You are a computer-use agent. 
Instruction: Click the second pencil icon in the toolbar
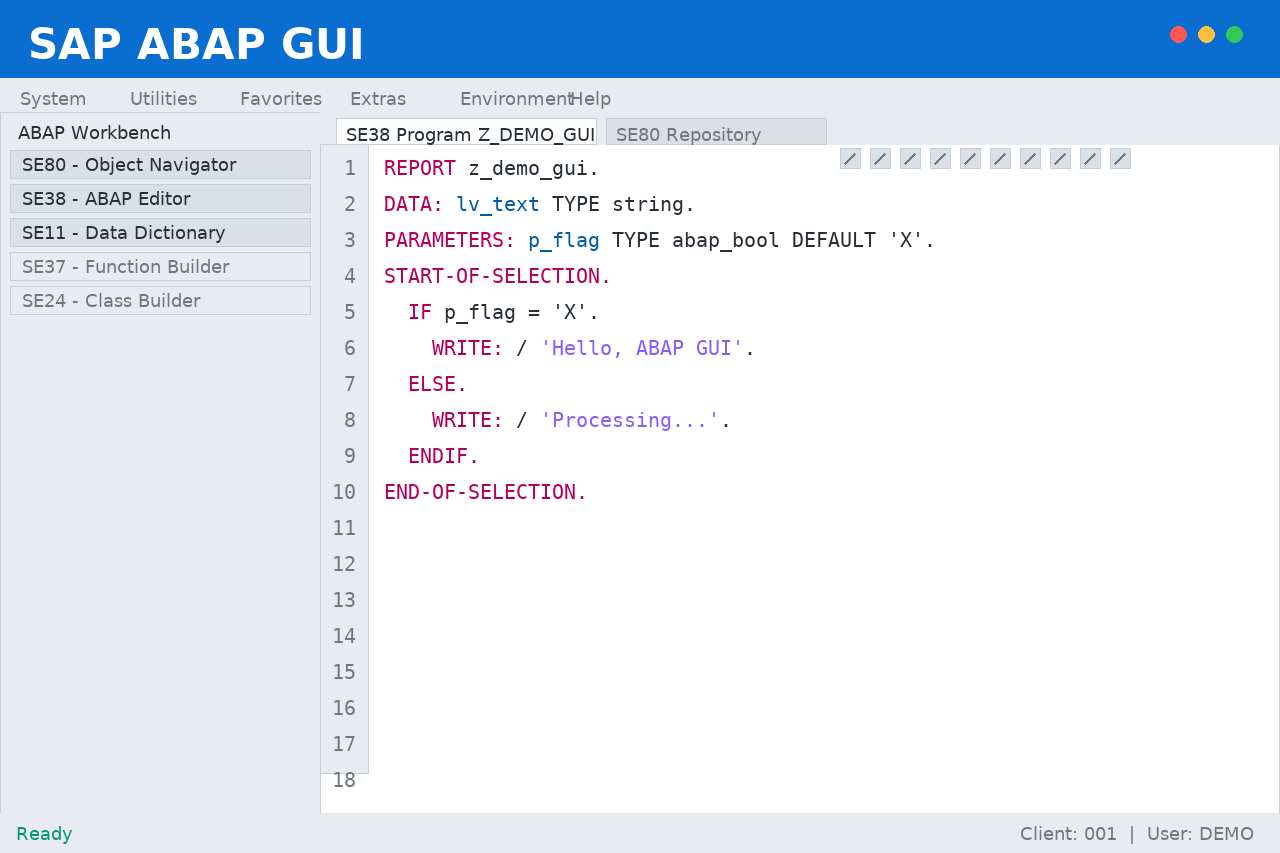tap(880, 159)
